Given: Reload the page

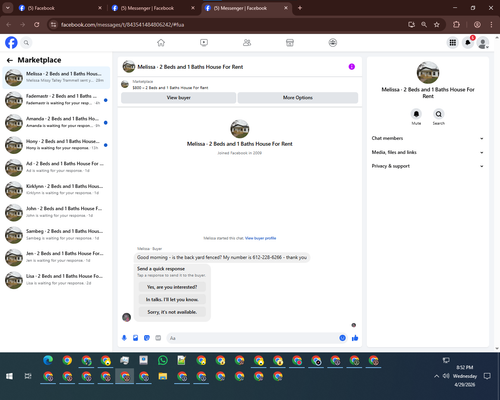Looking at the screenshot, I should click(x=37, y=25).
